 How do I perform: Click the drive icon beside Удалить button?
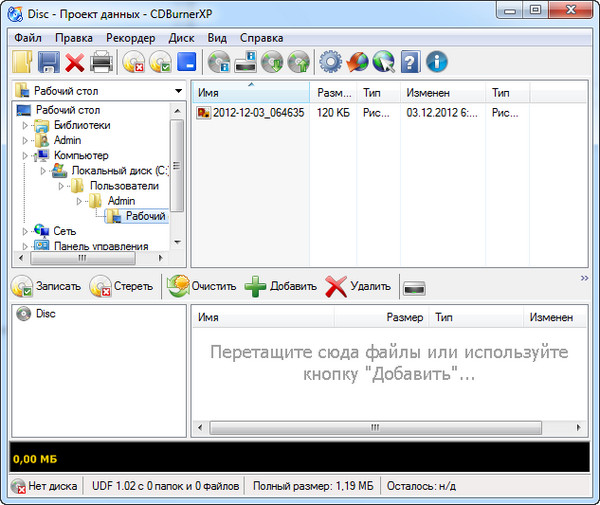[414, 288]
